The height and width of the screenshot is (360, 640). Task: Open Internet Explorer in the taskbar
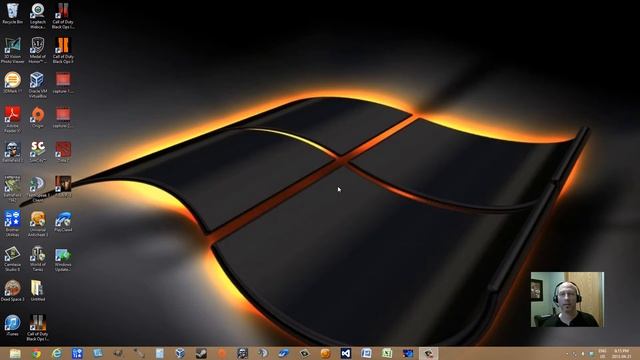[56, 353]
